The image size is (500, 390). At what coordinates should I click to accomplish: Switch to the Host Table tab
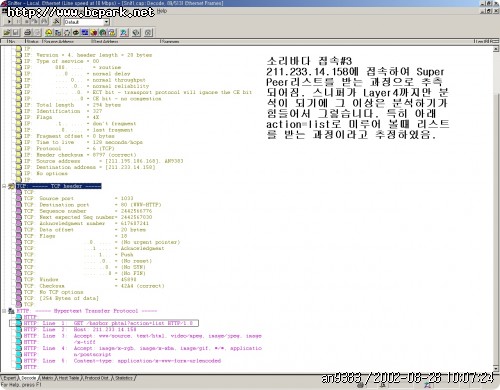tap(68, 378)
